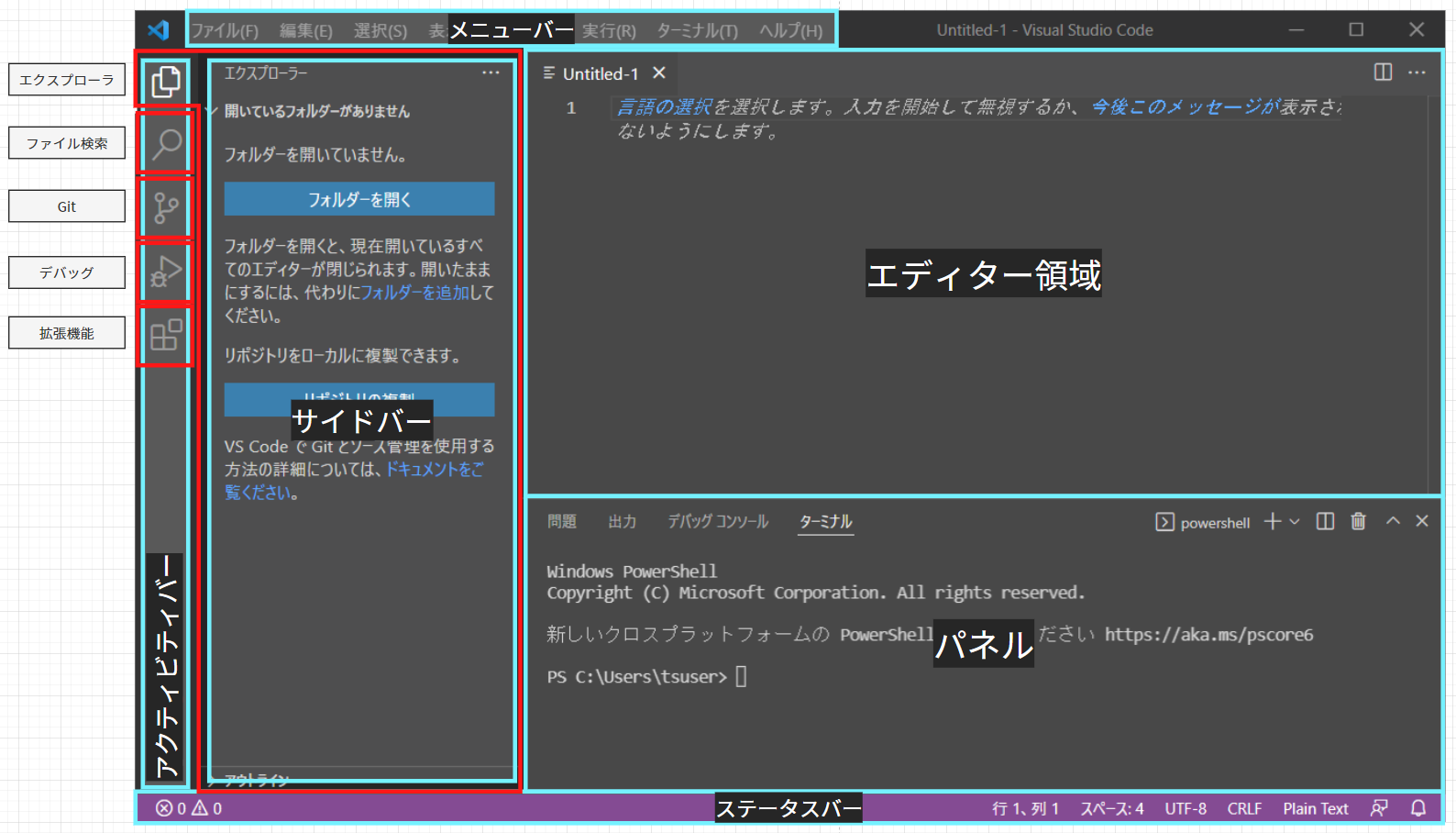
Task: Click 行 1、列 1 in status bar
Action: [1025, 808]
